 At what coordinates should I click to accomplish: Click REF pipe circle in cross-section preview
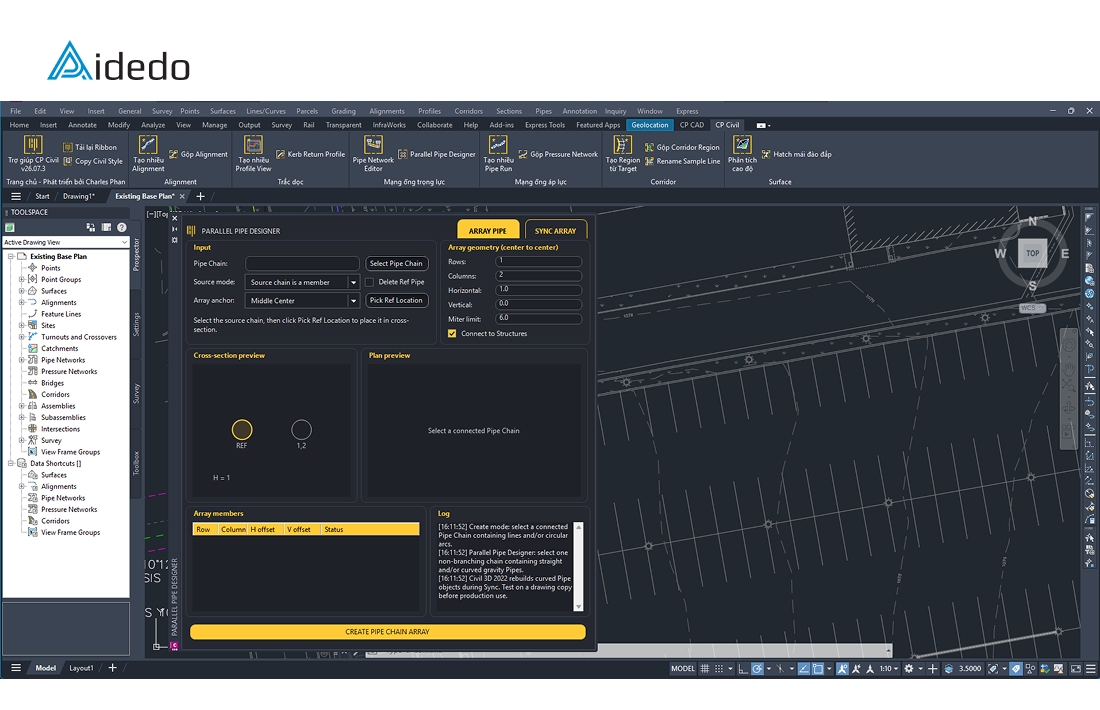coord(242,429)
